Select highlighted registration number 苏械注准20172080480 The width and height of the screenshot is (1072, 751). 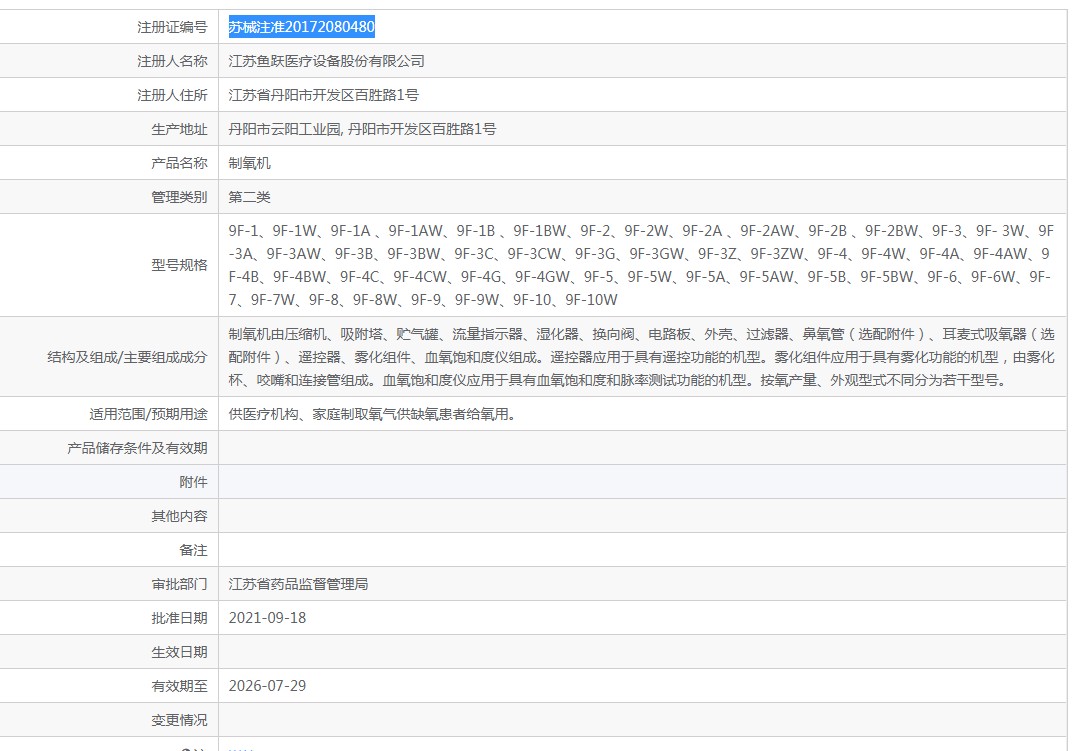click(302, 27)
